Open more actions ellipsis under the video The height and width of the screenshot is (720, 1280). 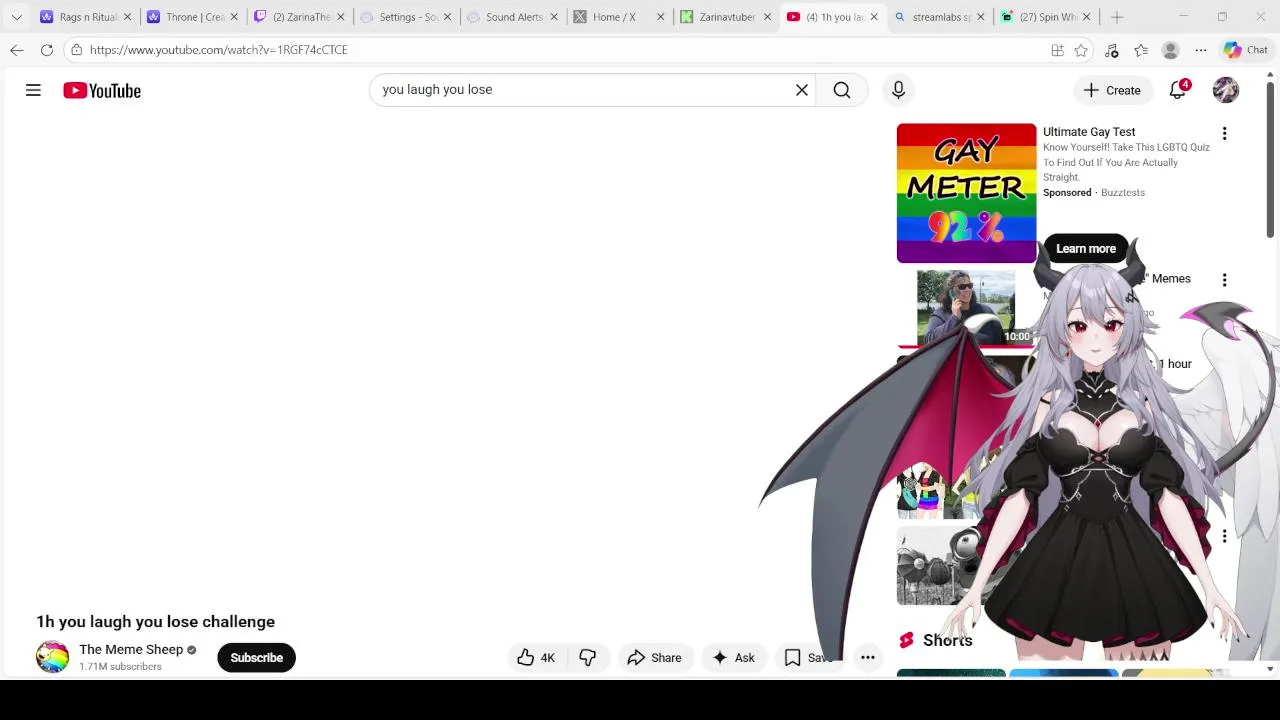(x=868, y=657)
